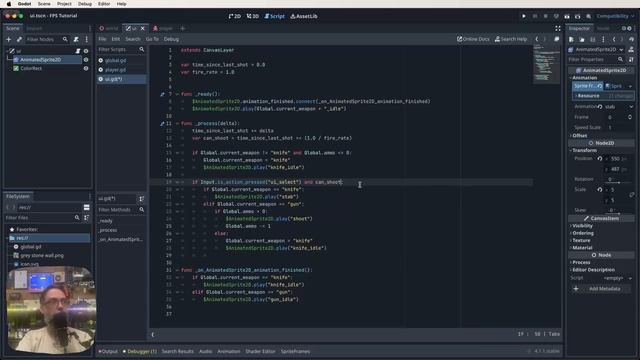
Task: Open Inspector property tools menu
Action: [631, 60]
